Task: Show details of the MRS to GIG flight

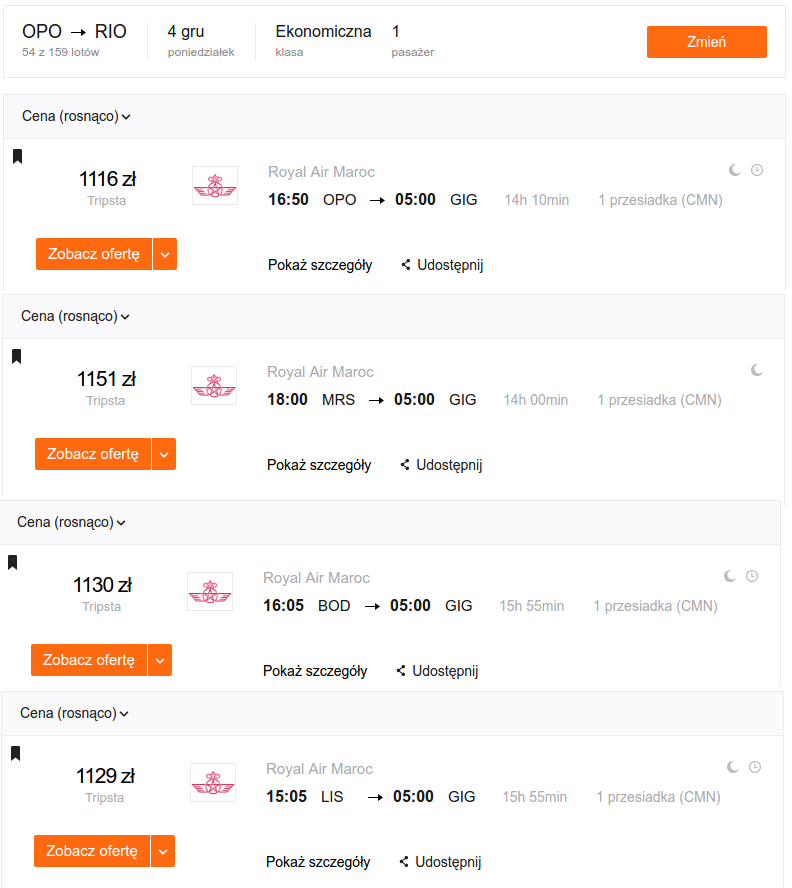Action: coord(319,465)
